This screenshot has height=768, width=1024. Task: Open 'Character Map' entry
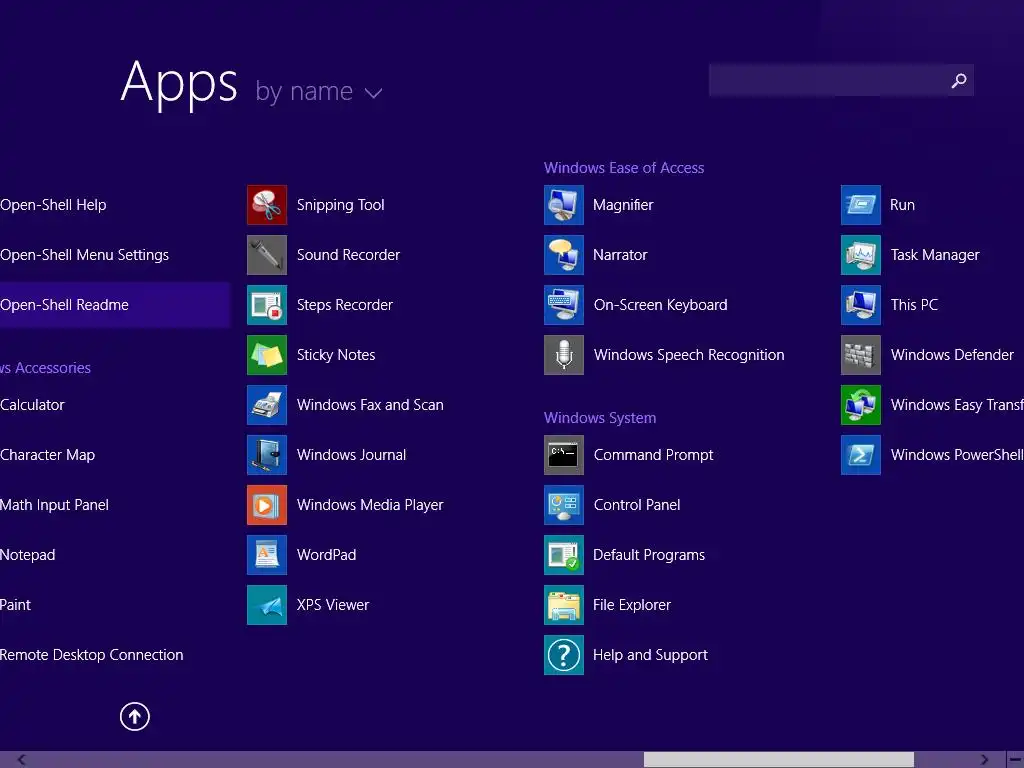[x=47, y=455]
